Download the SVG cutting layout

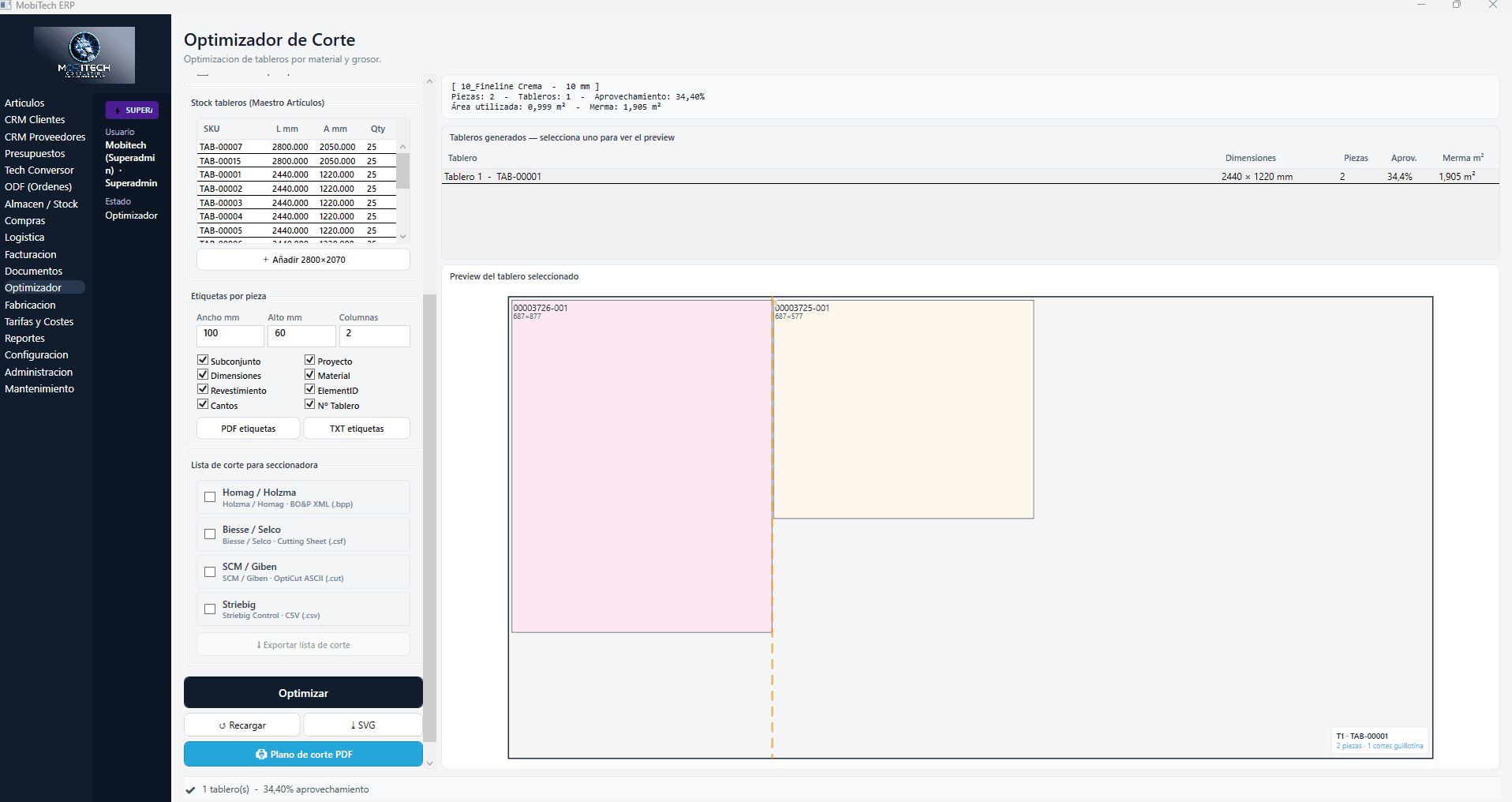[363, 725]
